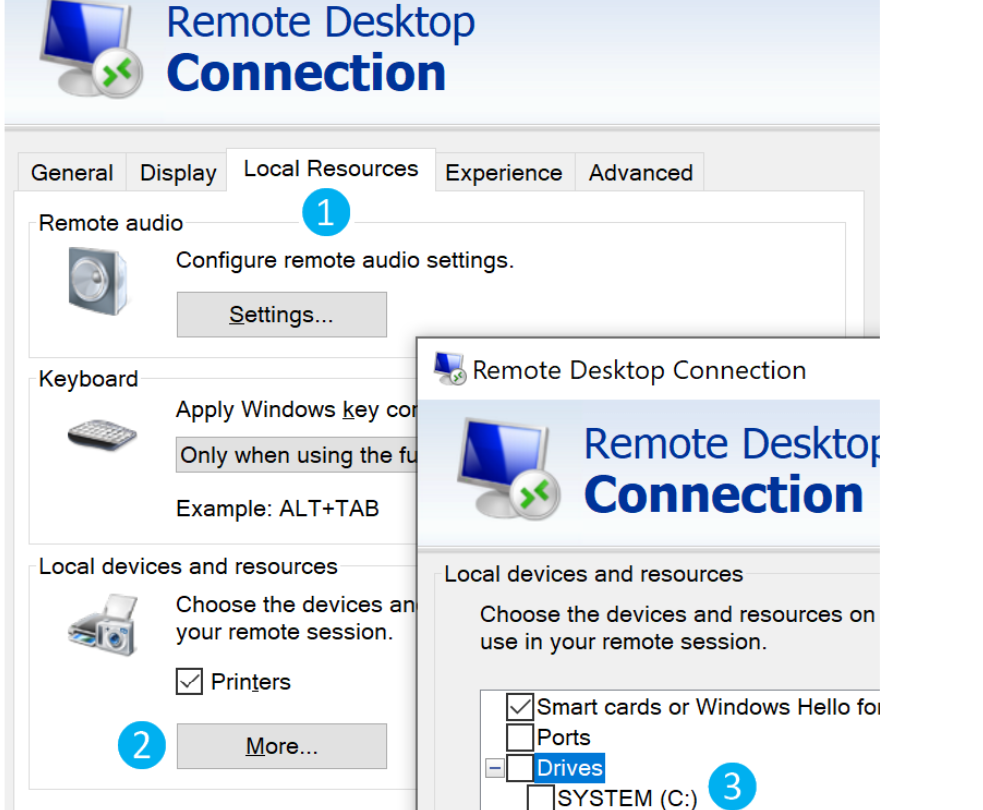Tick the SYSTEM (C:) drive checkbox
The height and width of the screenshot is (810, 983).
click(540, 797)
